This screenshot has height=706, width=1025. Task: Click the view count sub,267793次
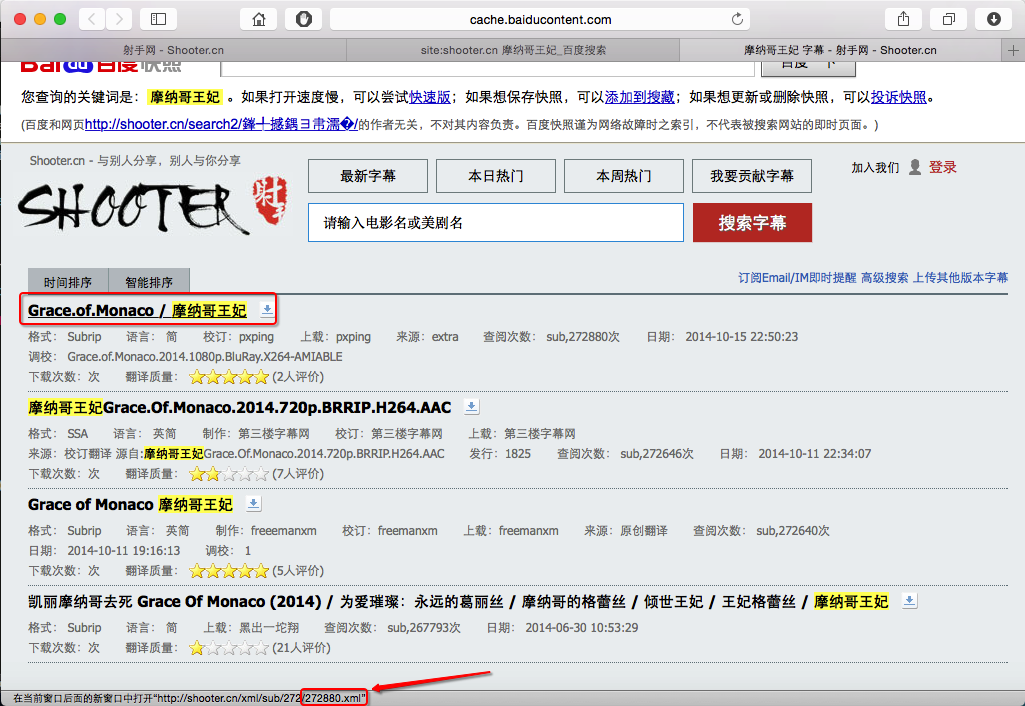424,628
